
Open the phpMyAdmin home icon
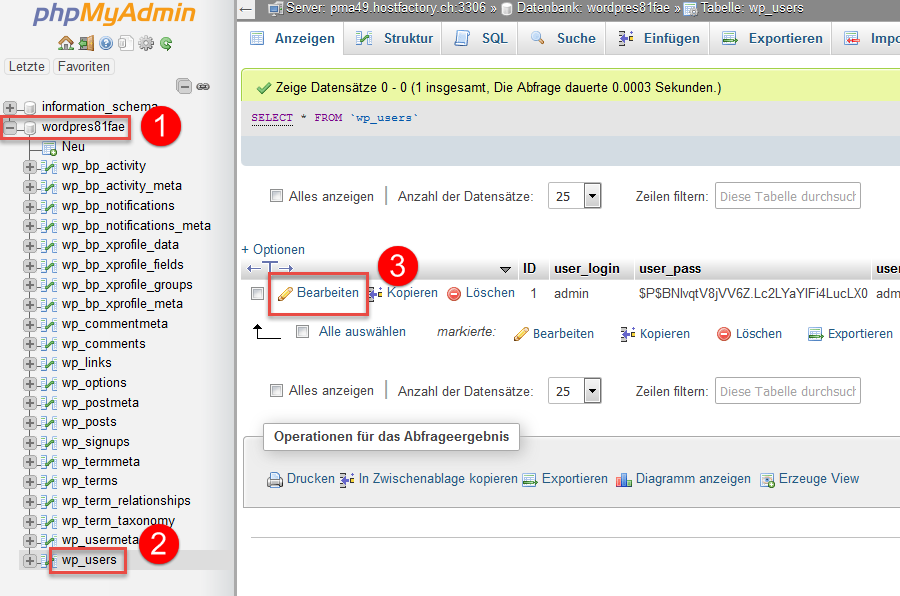66,43
